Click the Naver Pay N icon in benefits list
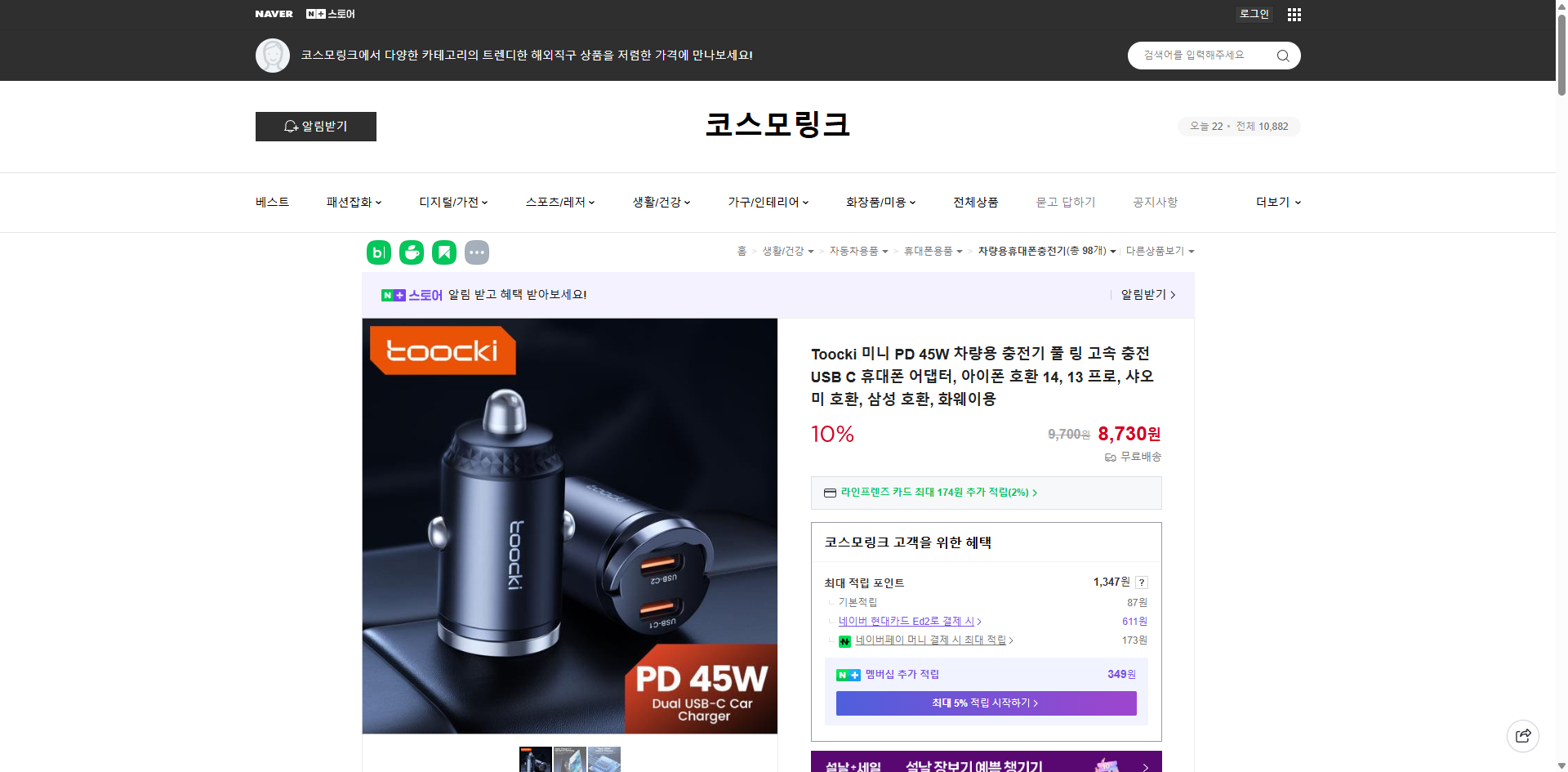This screenshot has width=1568, height=772. point(844,640)
